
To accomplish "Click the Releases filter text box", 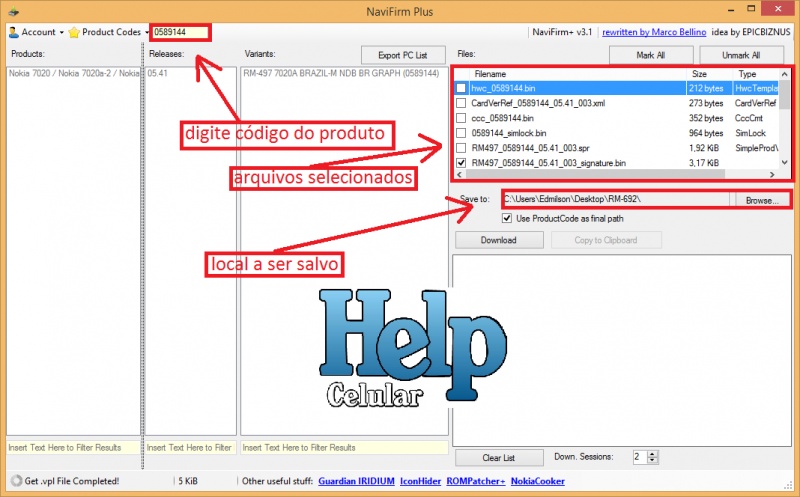I will coord(190,448).
